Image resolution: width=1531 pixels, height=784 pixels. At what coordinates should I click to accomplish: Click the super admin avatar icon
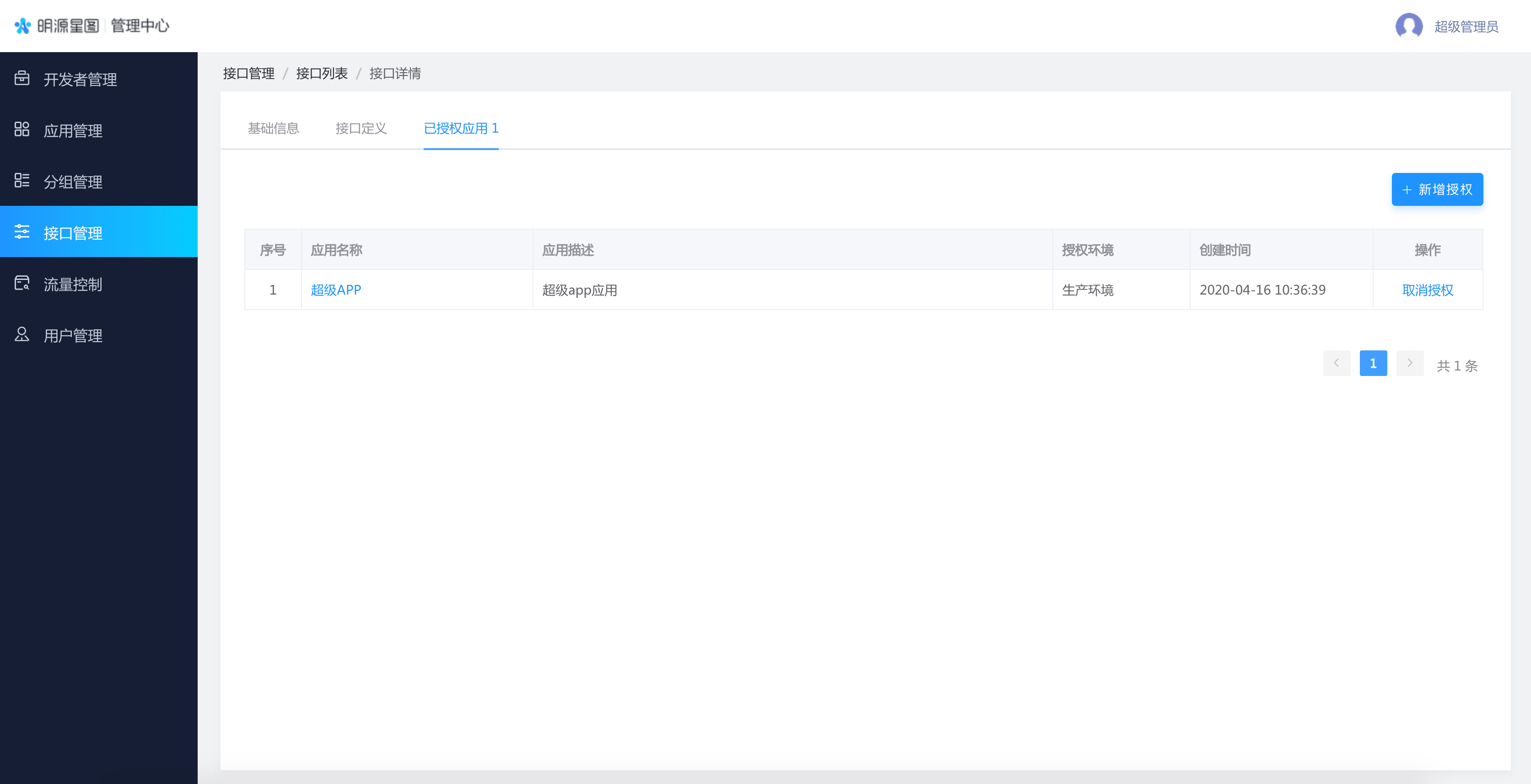1408,26
